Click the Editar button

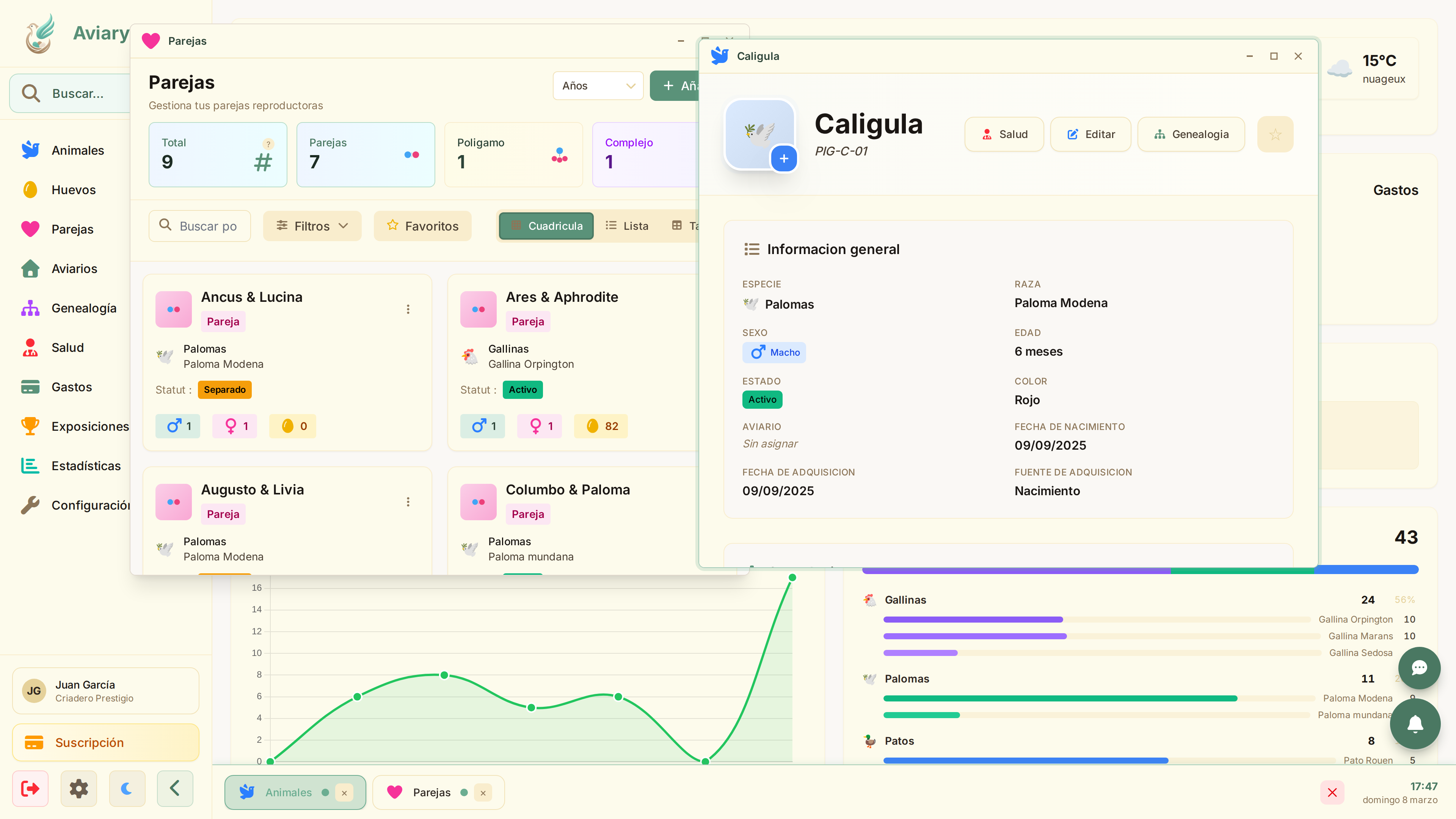pyautogui.click(x=1090, y=135)
